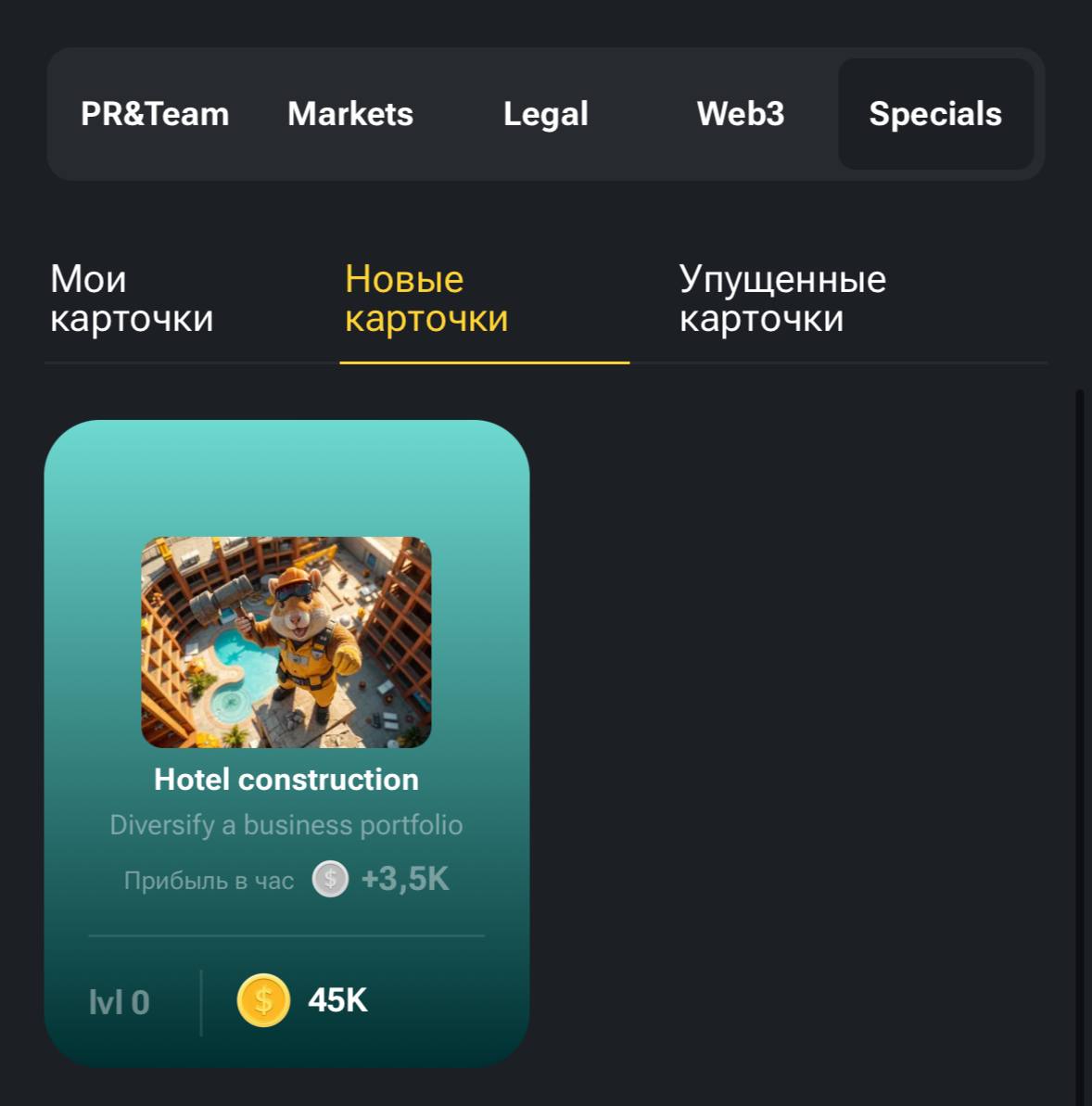Click the teal card background above the image
Screen dimensions: 1092x1106
[286, 479]
